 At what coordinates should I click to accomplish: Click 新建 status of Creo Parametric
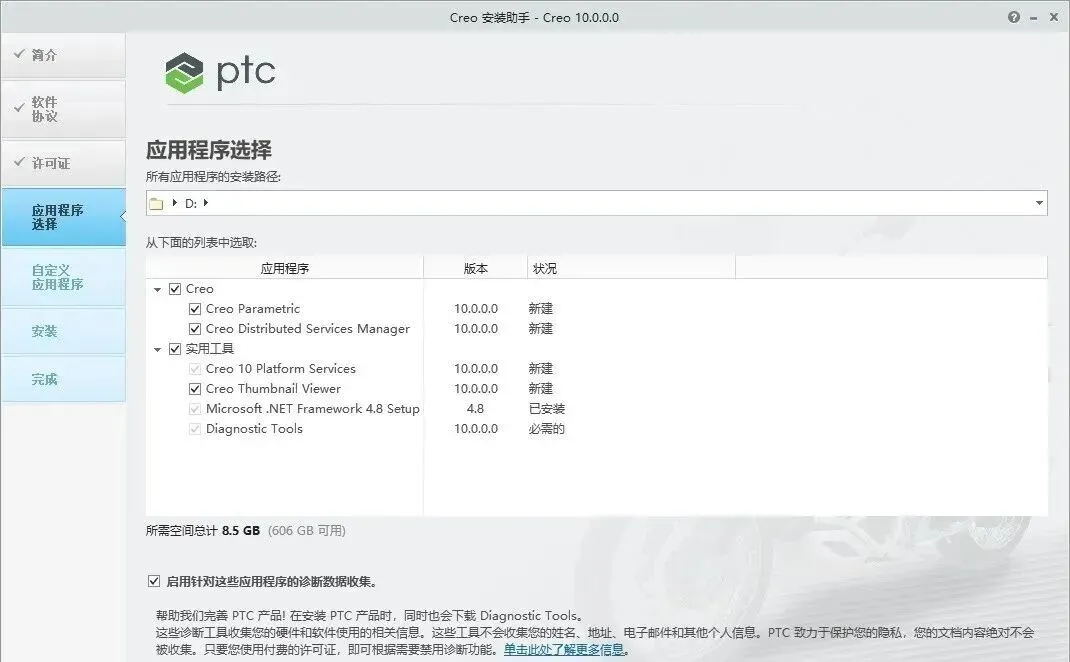tap(540, 308)
